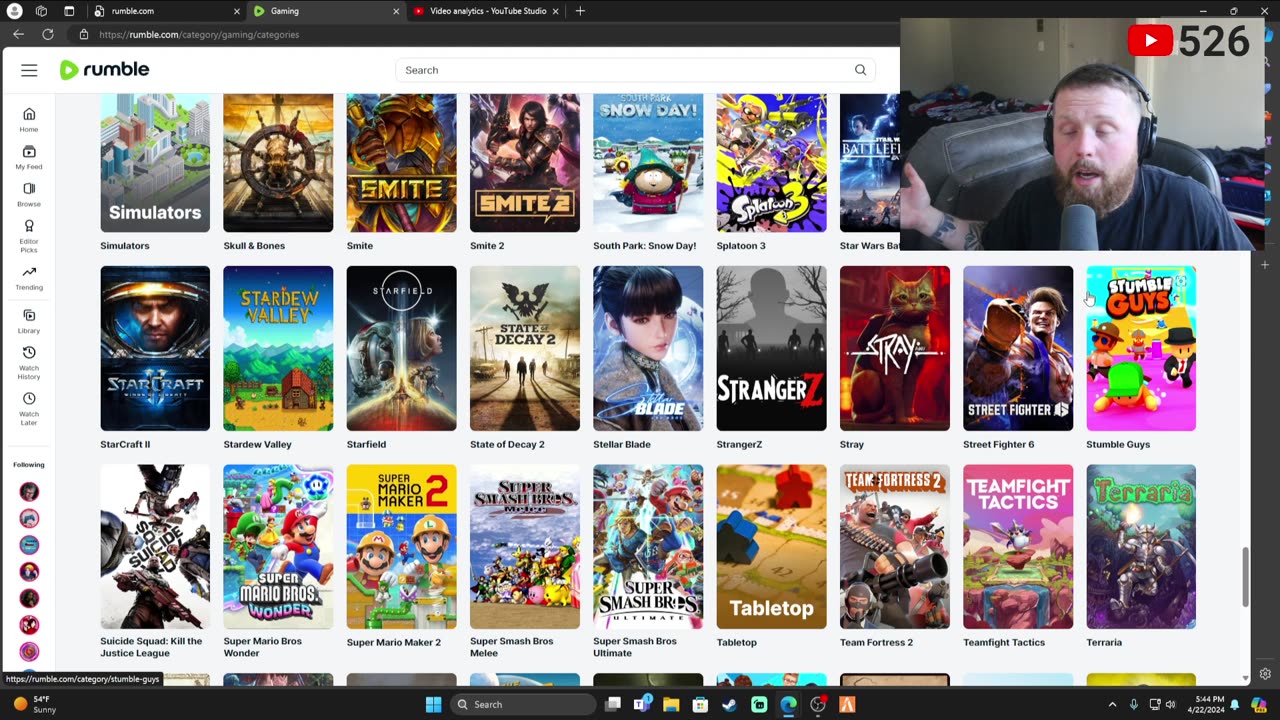Open the Teamfight Tactics cover
The width and height of the screenshot is (1280, 720).
pyautogui.click(x=1018, y=547)
